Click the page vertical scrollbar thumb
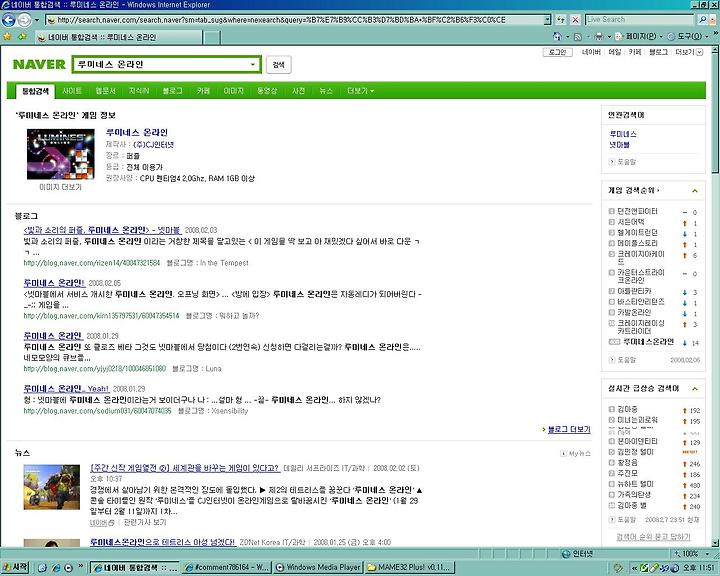Image resolution: width=720 pixels, height=576 pixels. tap(715, 113)
